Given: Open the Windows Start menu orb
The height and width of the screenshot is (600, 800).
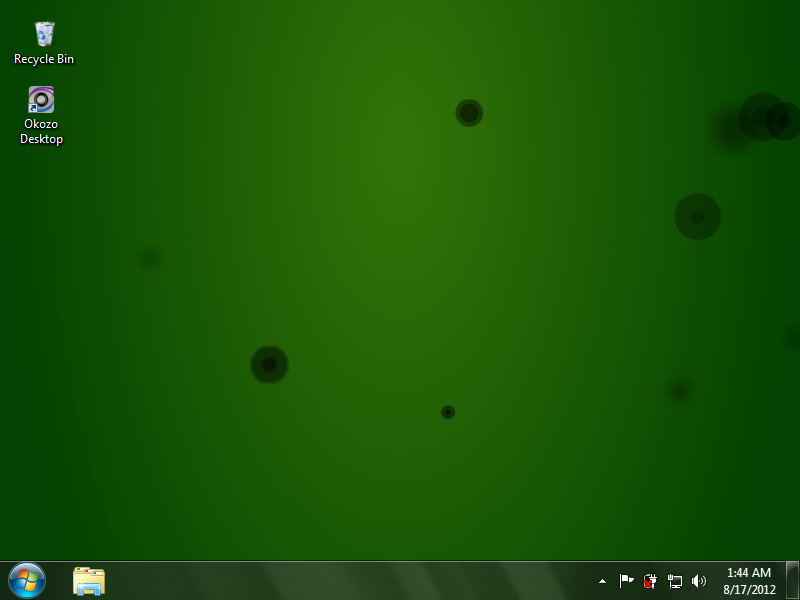Looking at the screenshot, I should point(27,581).
